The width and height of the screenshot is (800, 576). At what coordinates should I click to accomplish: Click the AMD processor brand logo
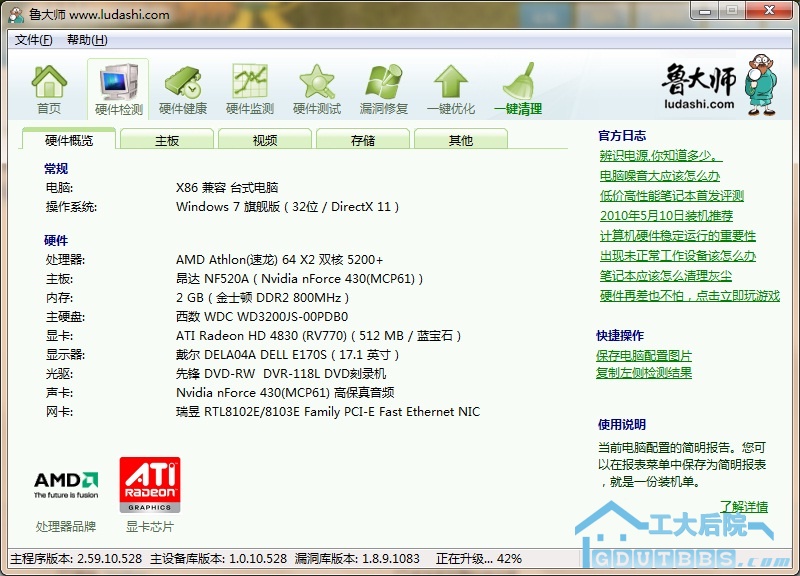click(66, 484)
